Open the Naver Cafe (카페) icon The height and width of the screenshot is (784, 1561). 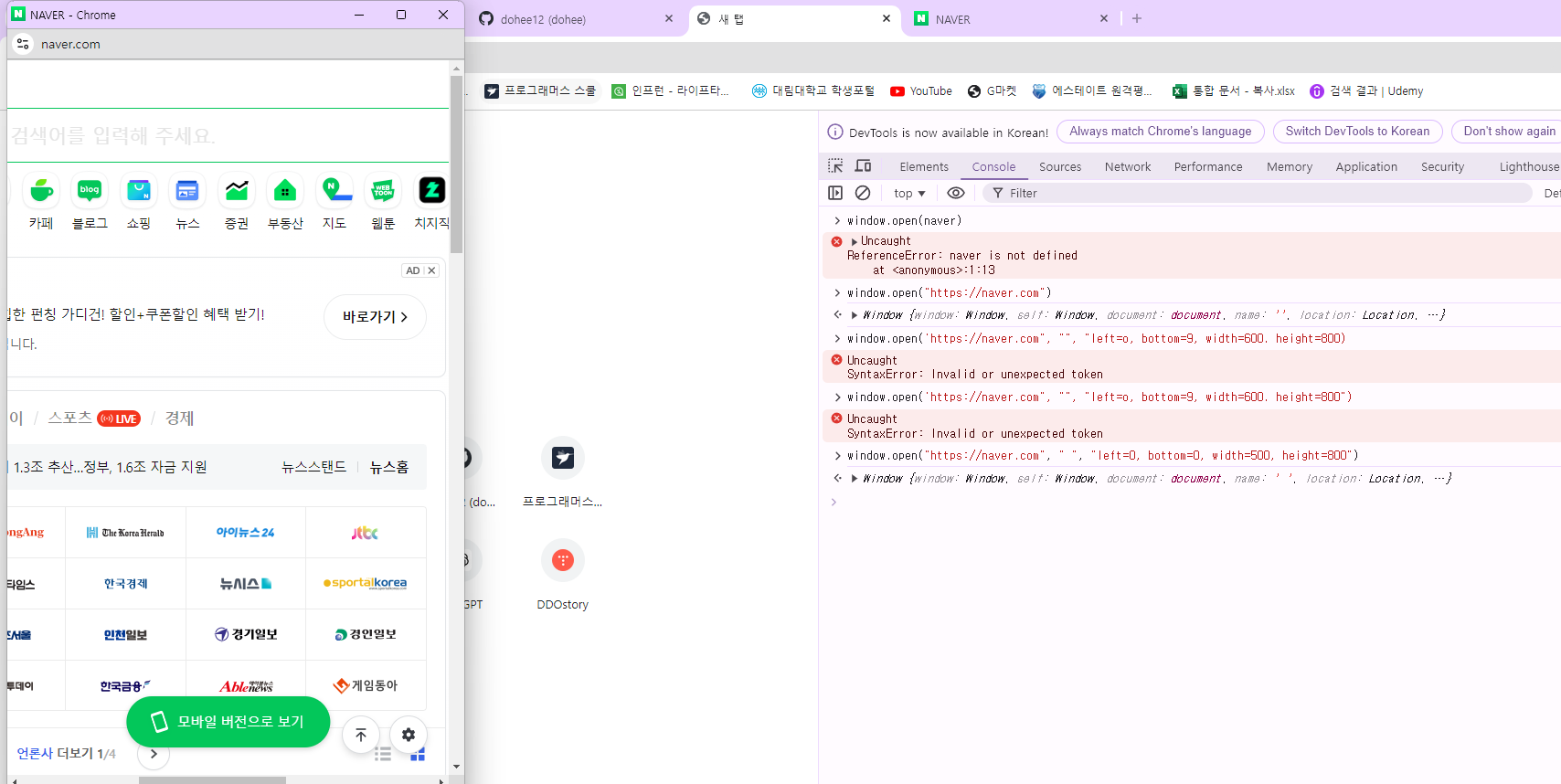pos(41,191)
